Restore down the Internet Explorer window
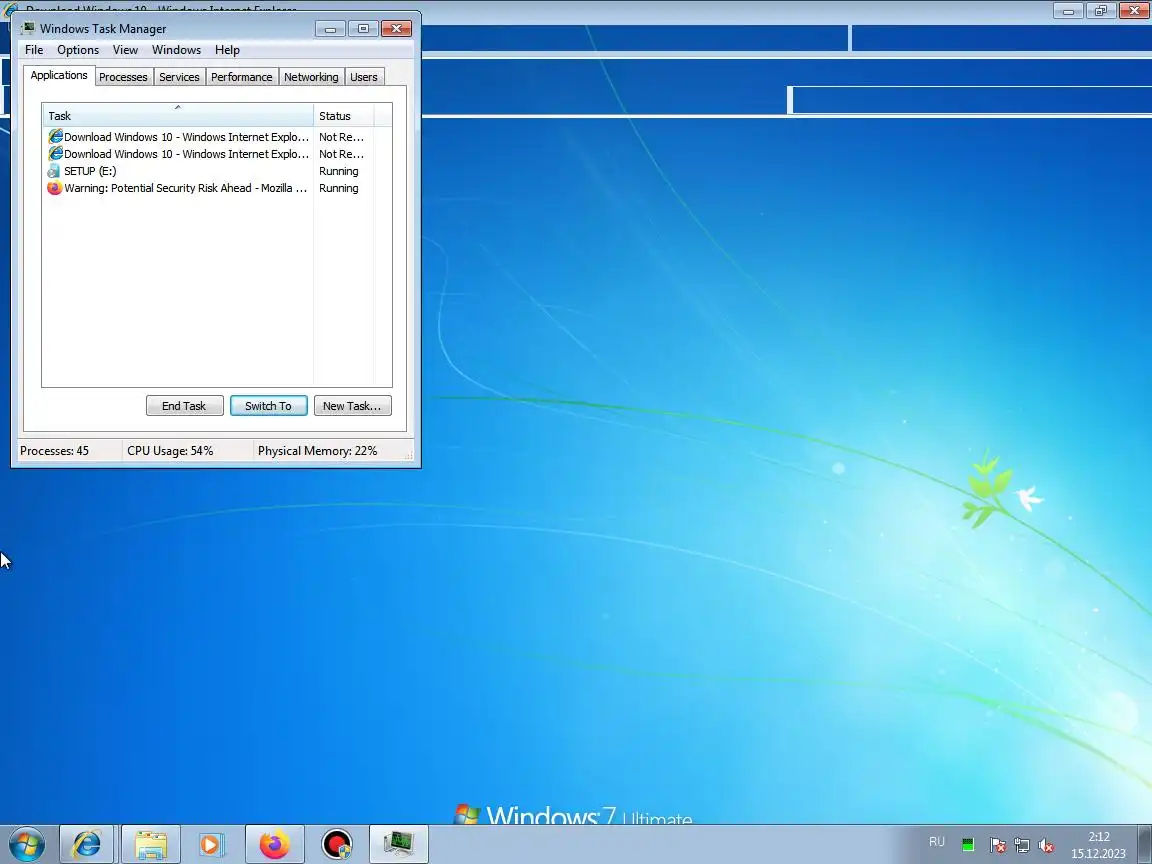 (1101, 10)
